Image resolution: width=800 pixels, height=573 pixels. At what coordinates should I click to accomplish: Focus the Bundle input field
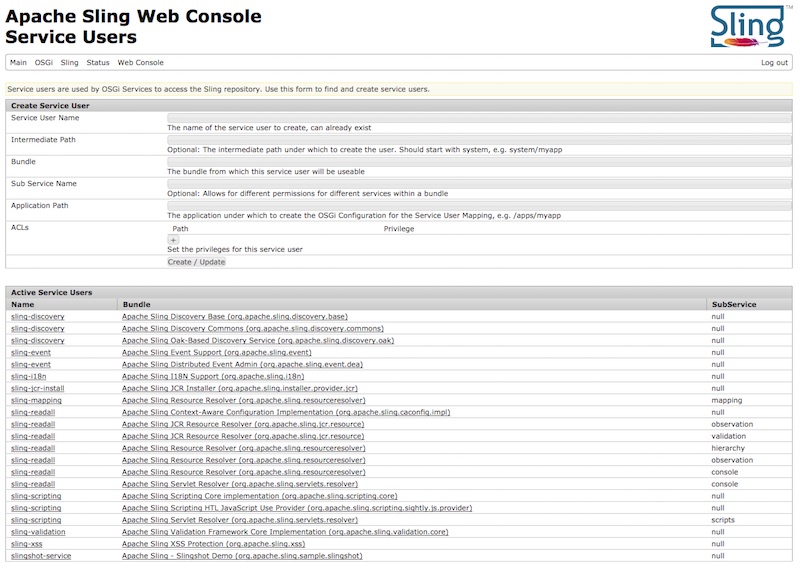point(479,161)
